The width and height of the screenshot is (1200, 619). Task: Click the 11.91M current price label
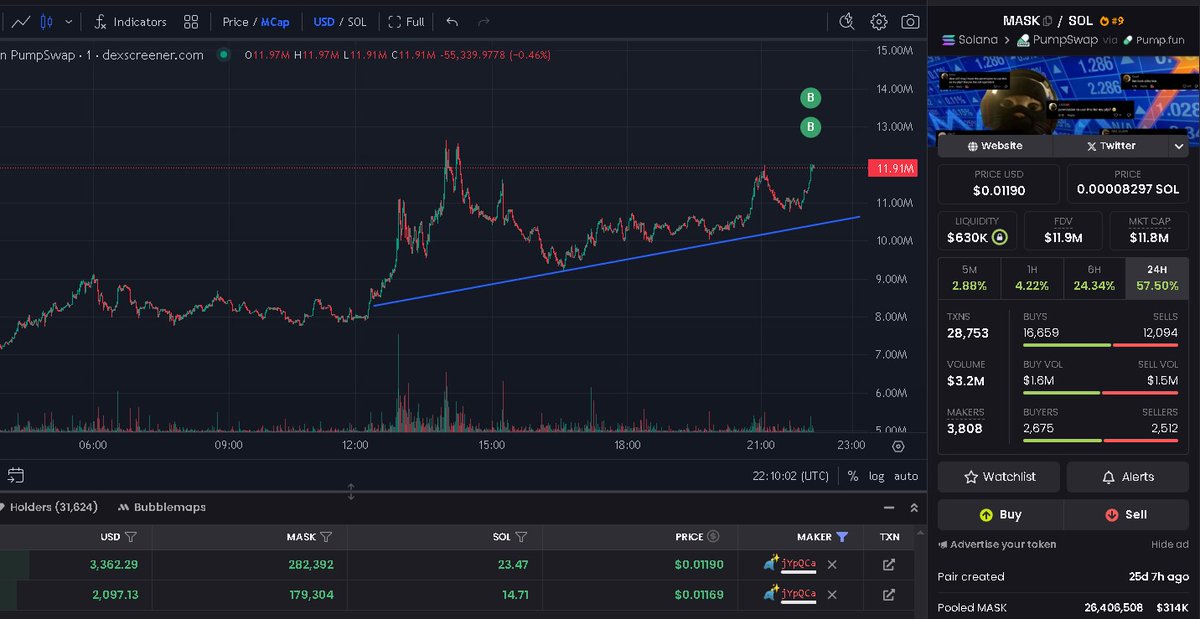894,169
